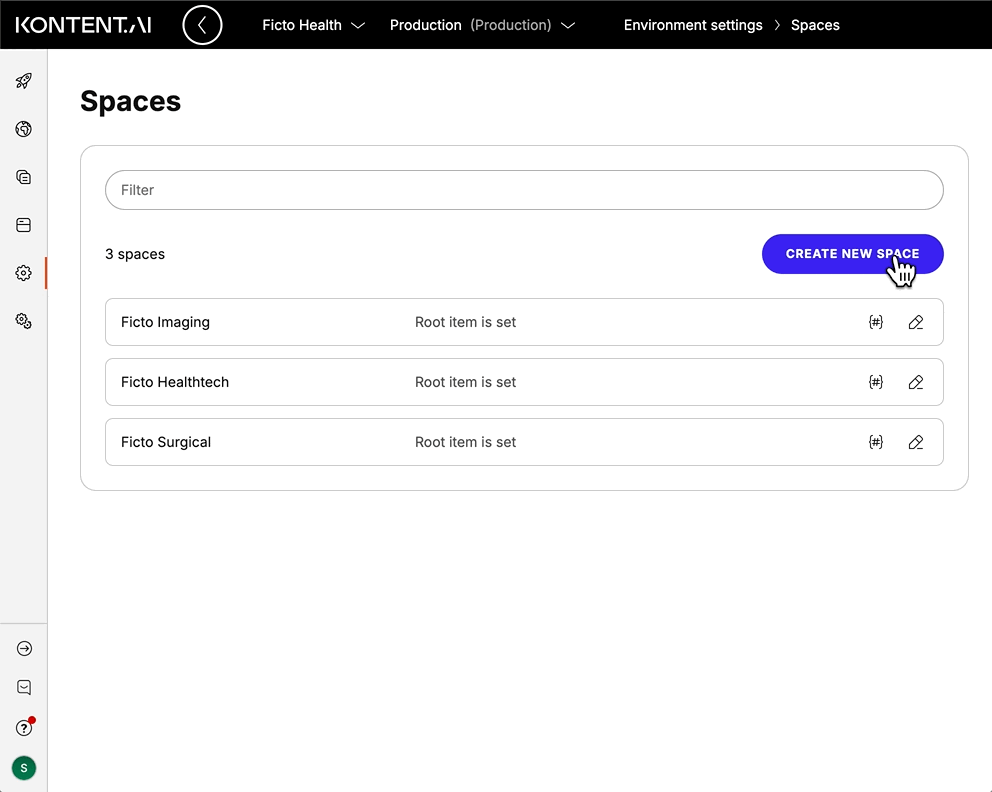Show codename for Ficto Healthtech space
The width and height of the screenshot is (992, 792).
(876, 382)
